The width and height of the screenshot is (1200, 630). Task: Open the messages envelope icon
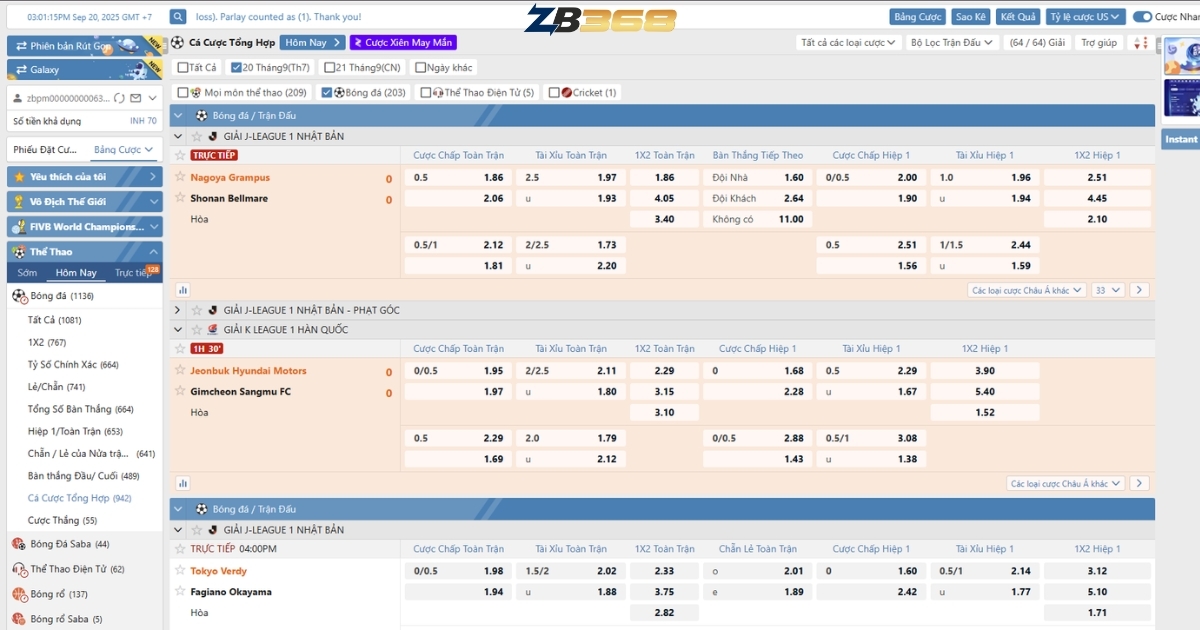135,98
